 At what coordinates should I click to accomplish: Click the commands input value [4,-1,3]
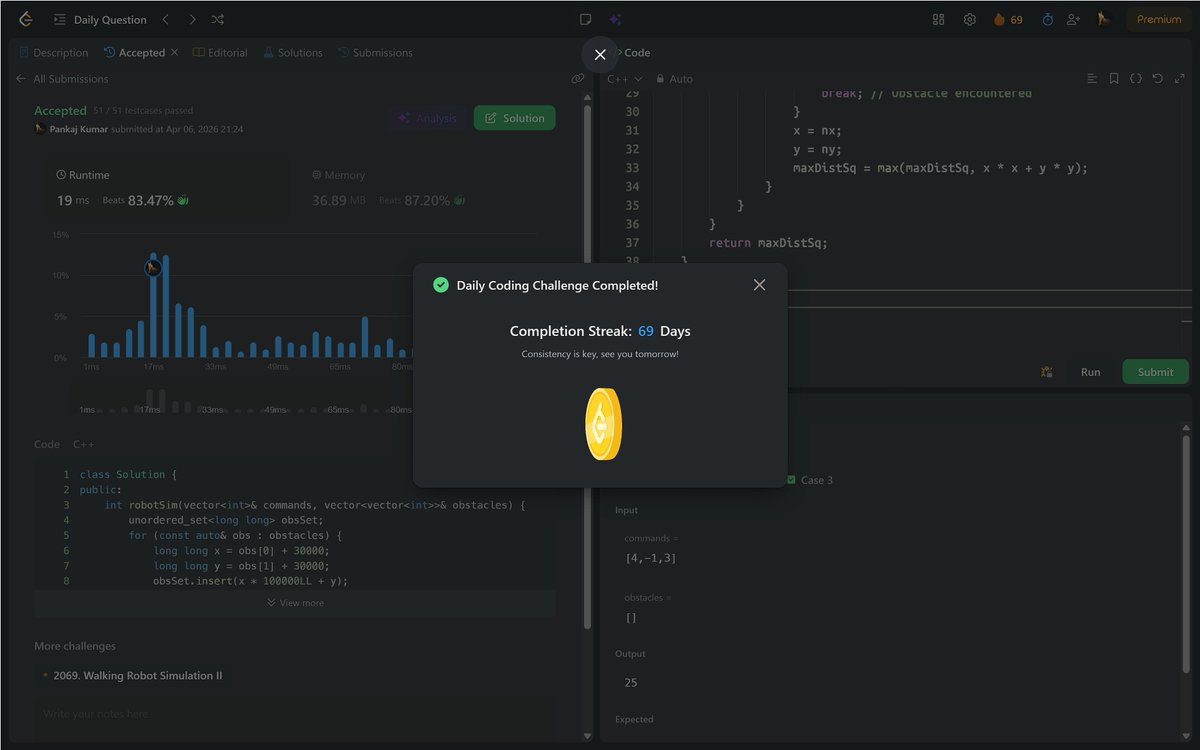click(x=650, y=558)
